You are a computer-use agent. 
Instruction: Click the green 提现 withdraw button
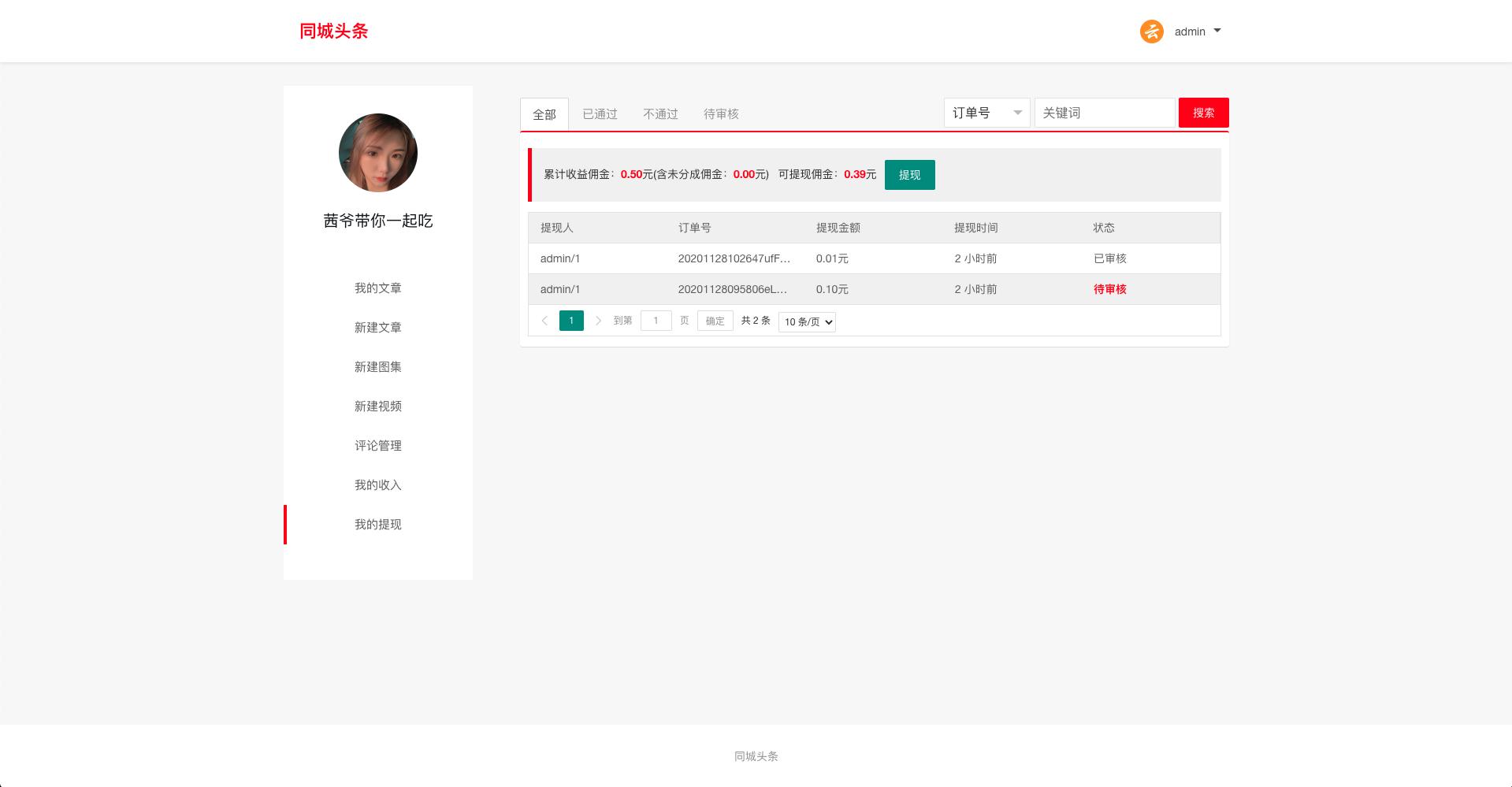(909, 175)
